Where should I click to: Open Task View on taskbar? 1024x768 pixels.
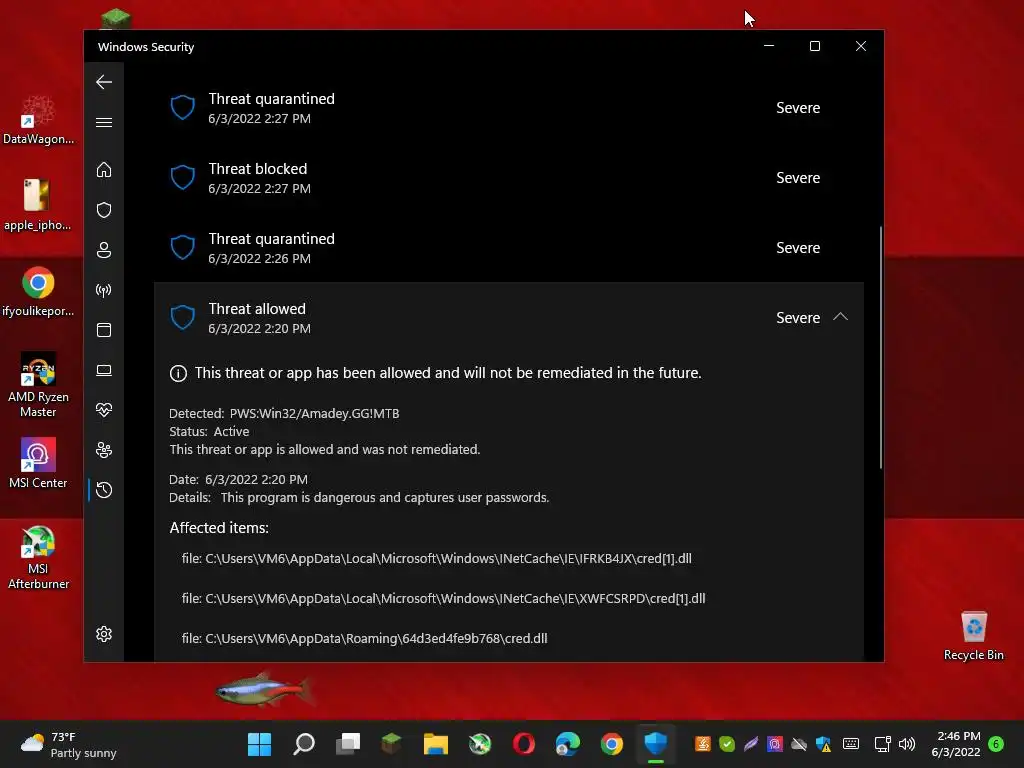[347, 744]
